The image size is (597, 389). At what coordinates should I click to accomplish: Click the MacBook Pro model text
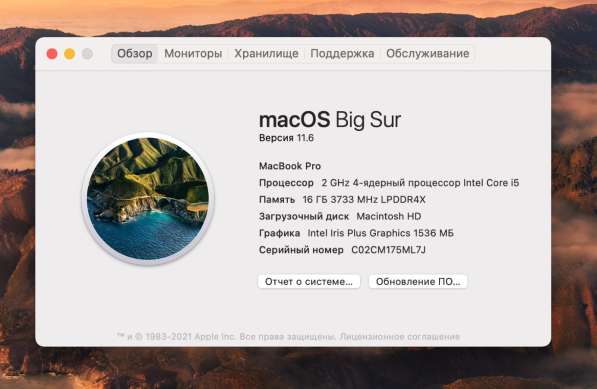pyautogui.click(x=290, y=166)
